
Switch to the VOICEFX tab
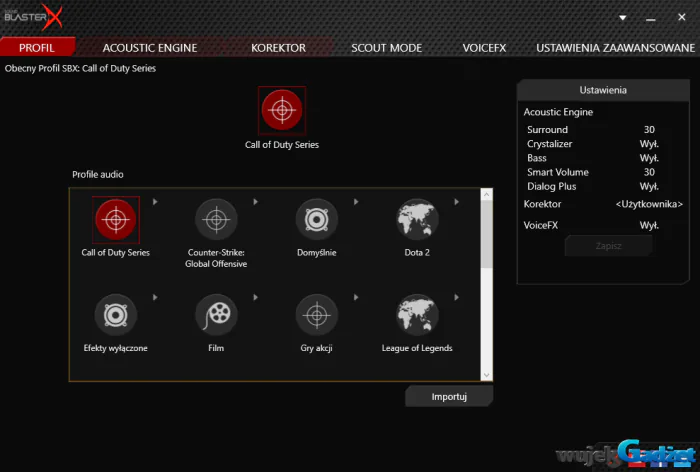coord(484,48)
